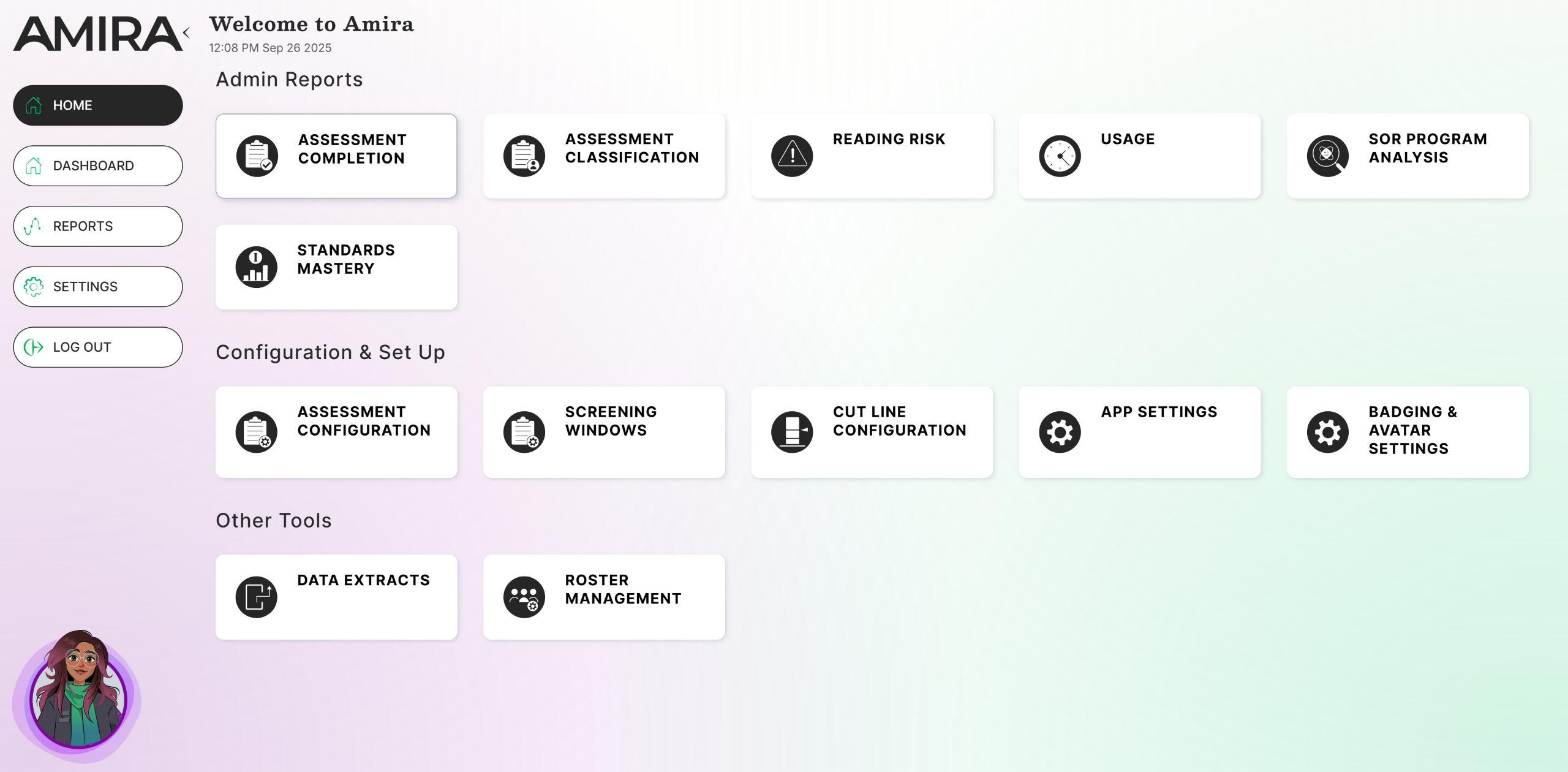Open the Assessment Configuration card
The width and height of the screenshot is (1568, 772).
[336, 432]
